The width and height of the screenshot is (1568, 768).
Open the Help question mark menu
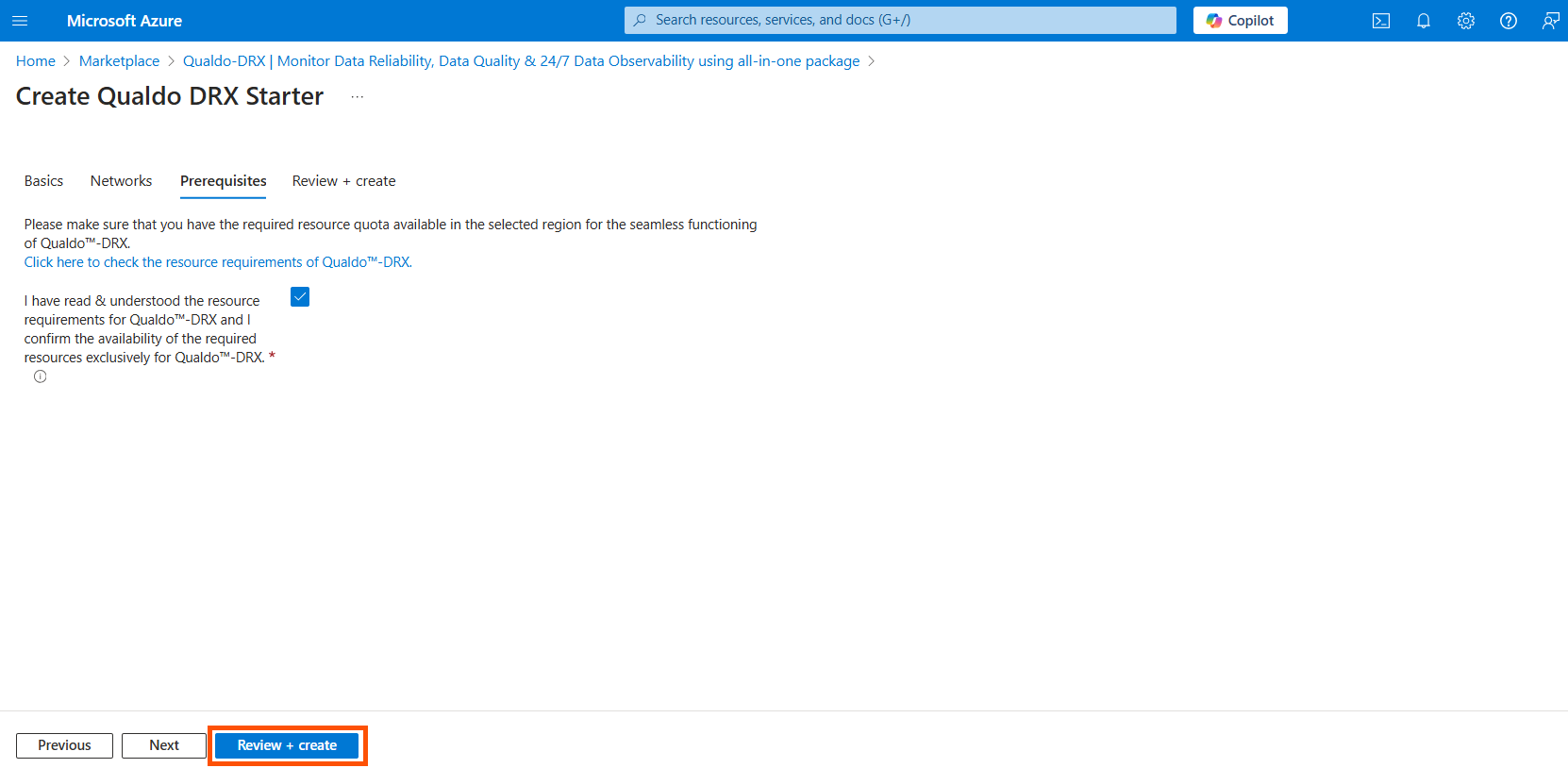point(1509,21)
